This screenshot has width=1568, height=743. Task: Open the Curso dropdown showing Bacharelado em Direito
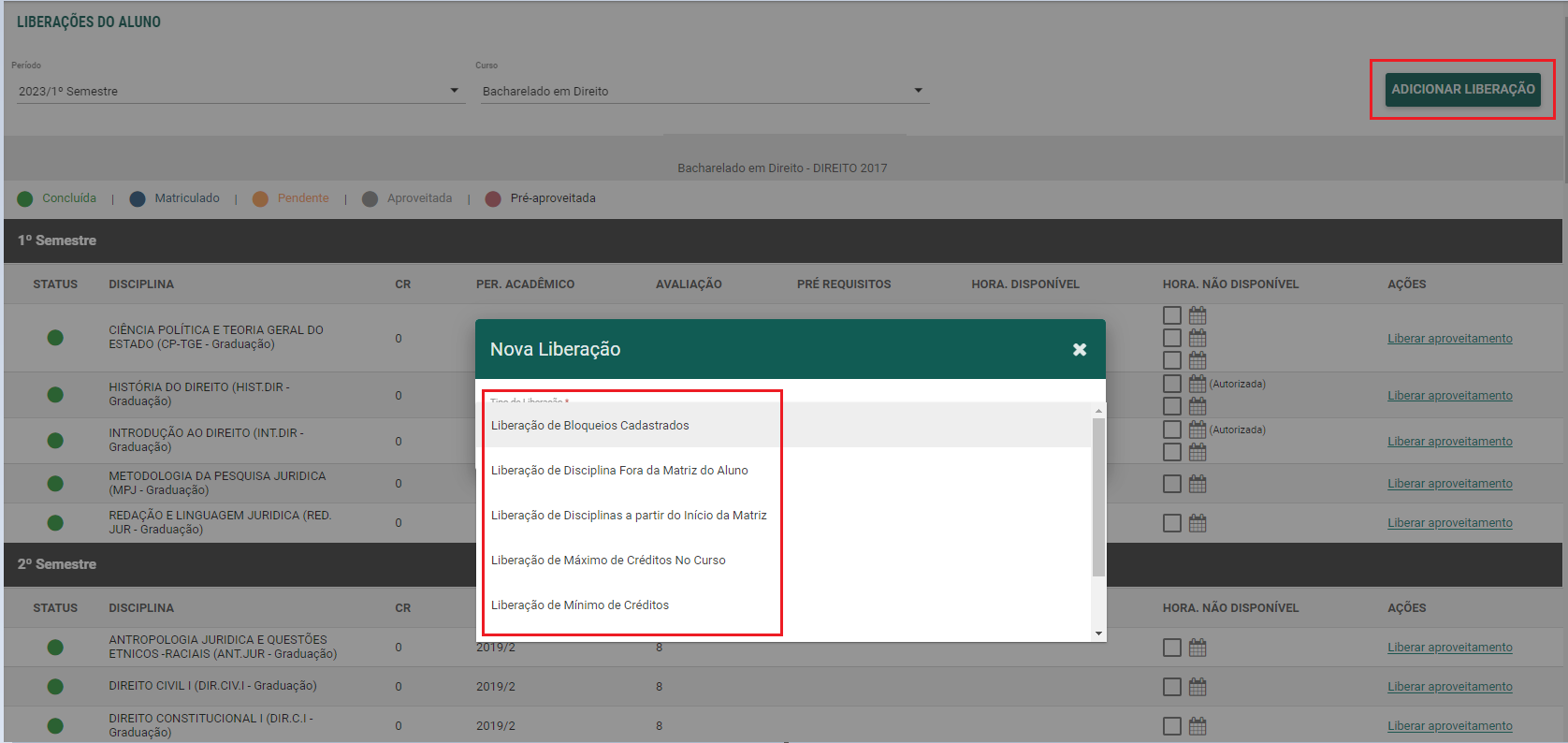point(704,91)
